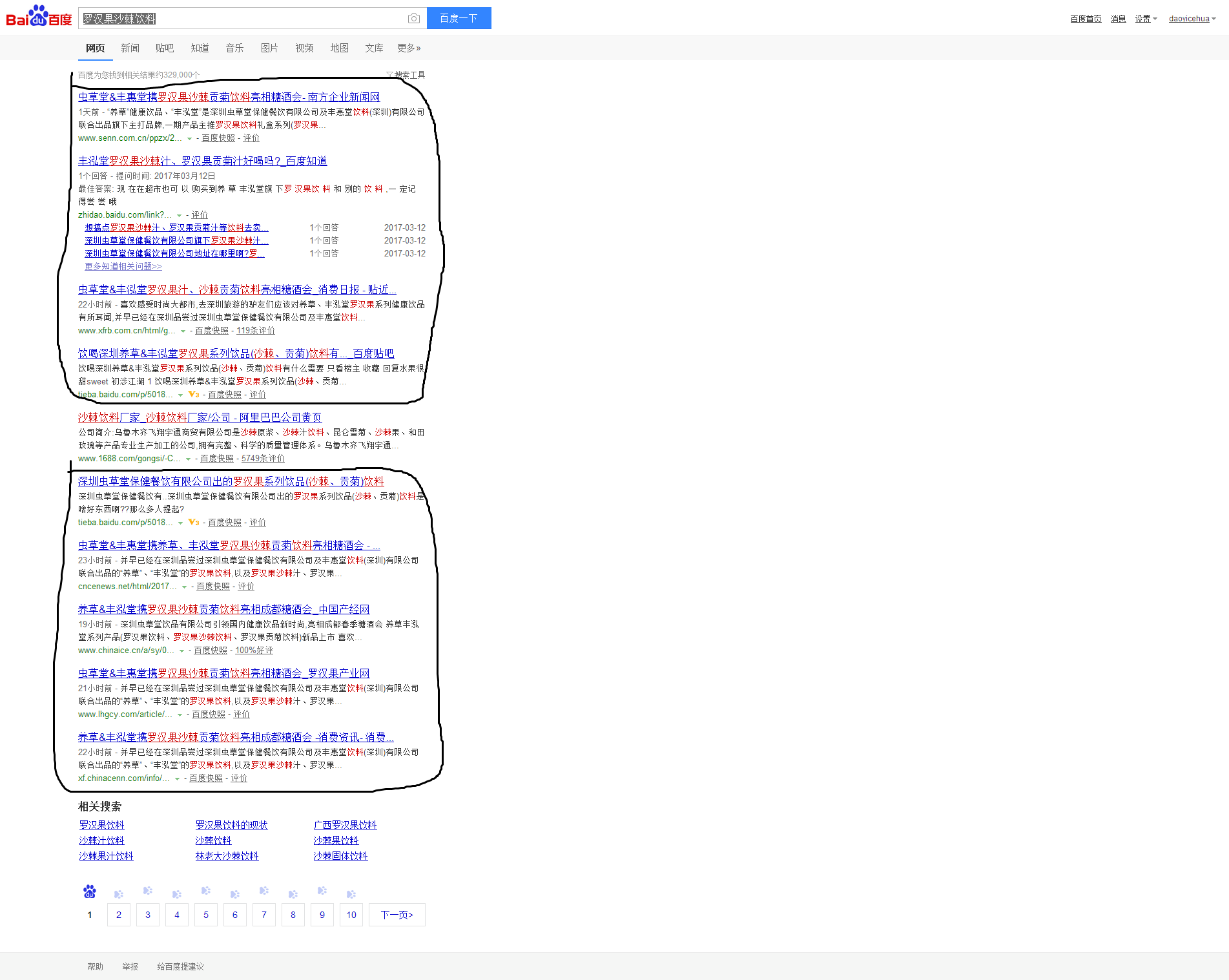Switch to the 音乐 tab

coord(234,48)
